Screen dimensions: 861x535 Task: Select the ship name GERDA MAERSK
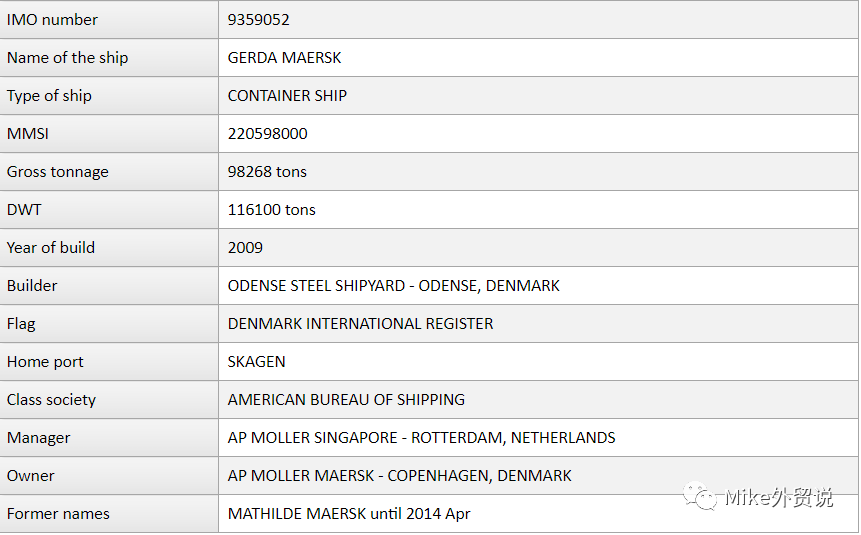pos(284,57)
